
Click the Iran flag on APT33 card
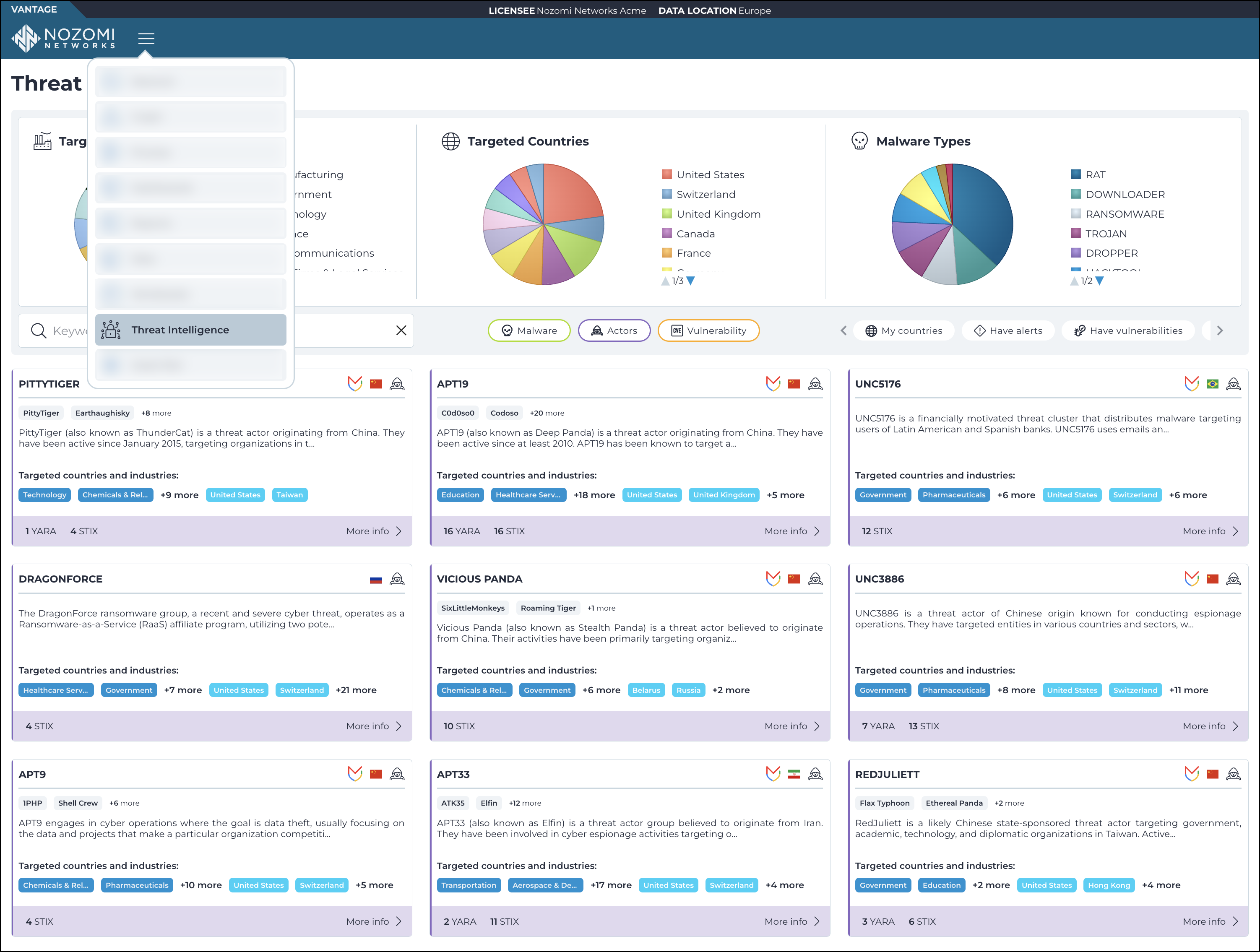(794, 774)
